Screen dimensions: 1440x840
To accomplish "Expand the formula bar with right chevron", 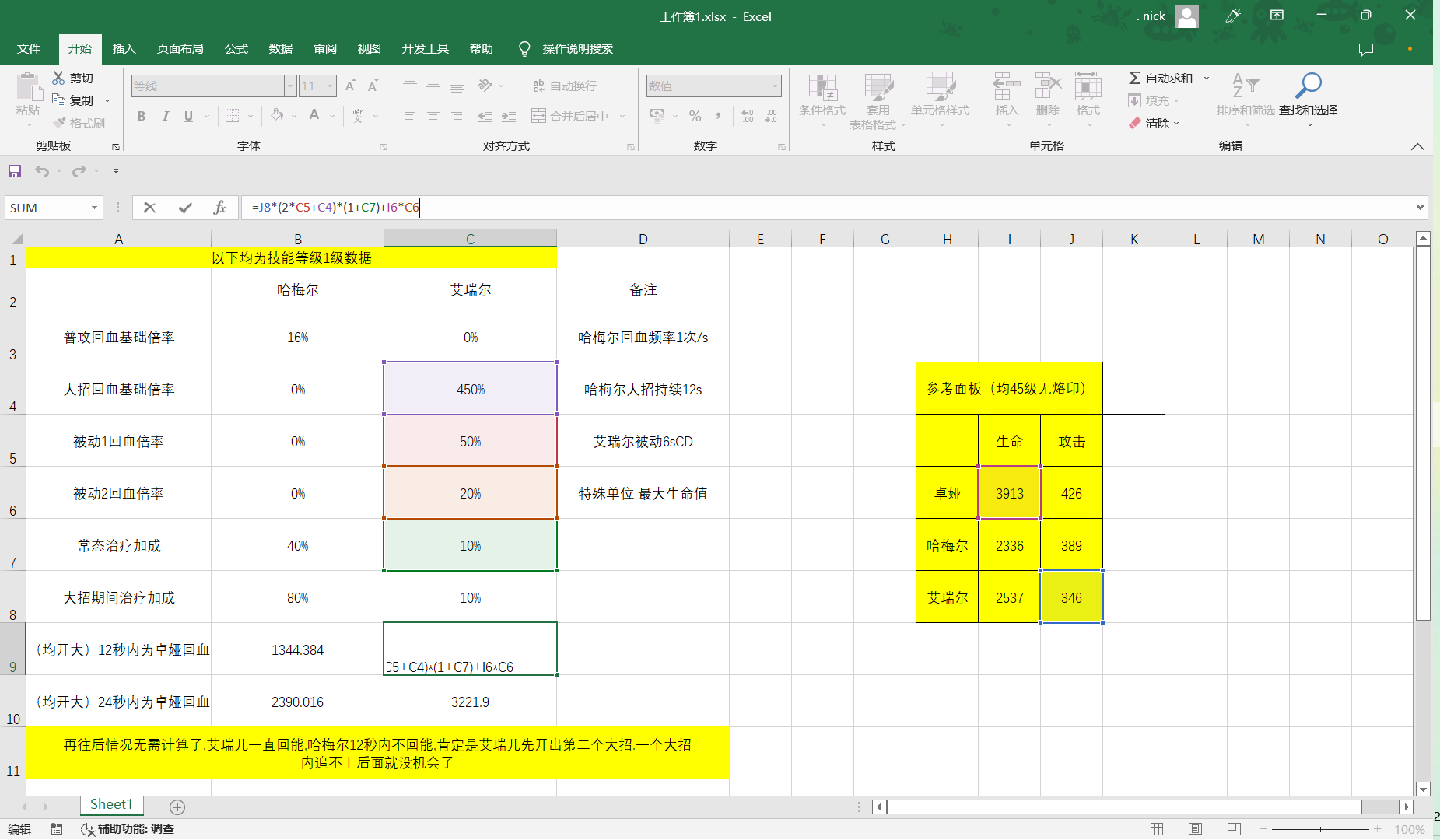I will pos(1420,208).
